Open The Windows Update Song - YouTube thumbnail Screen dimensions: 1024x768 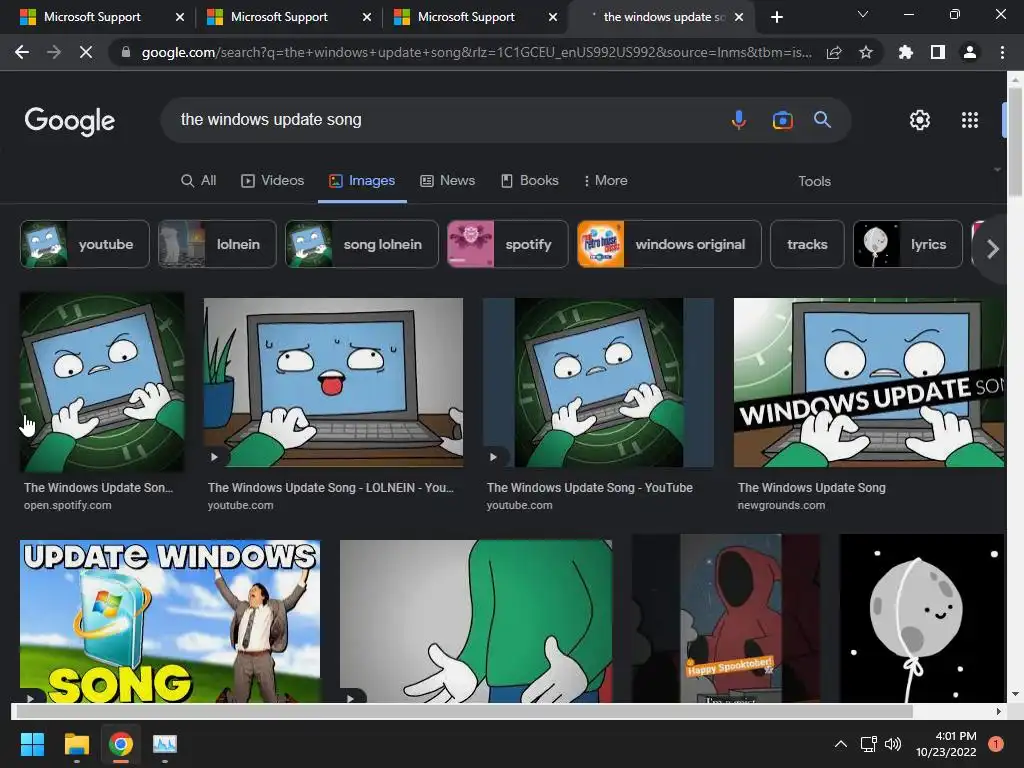[598, 383]
